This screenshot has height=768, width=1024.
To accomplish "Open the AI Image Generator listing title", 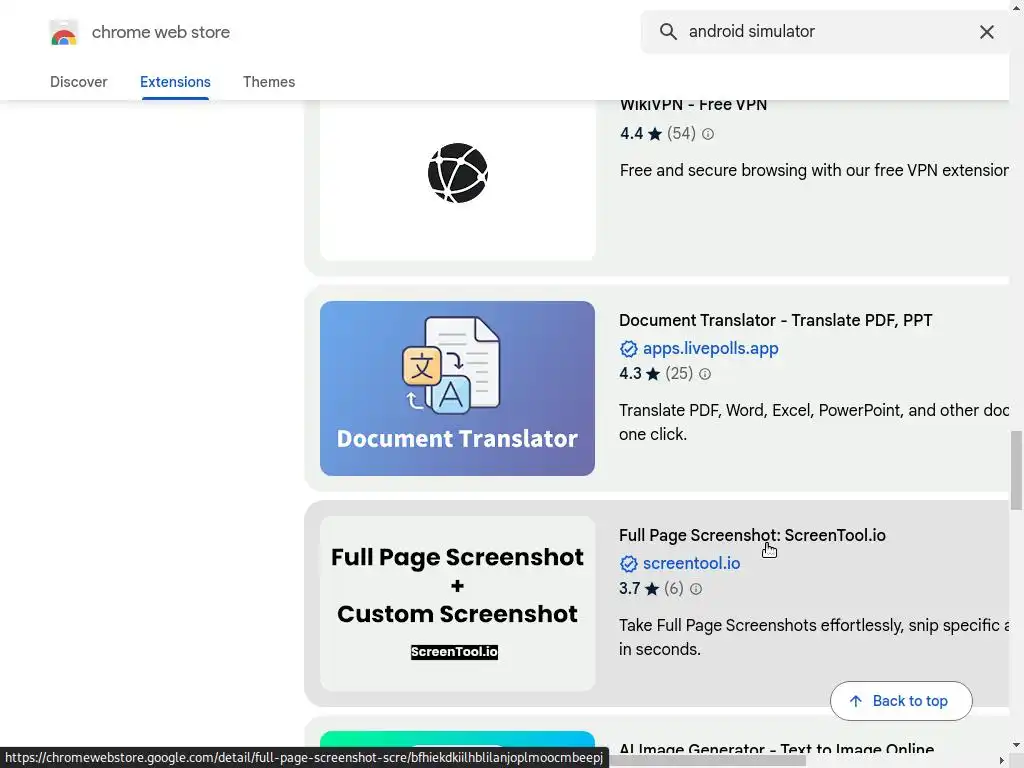I will (776, 749).
